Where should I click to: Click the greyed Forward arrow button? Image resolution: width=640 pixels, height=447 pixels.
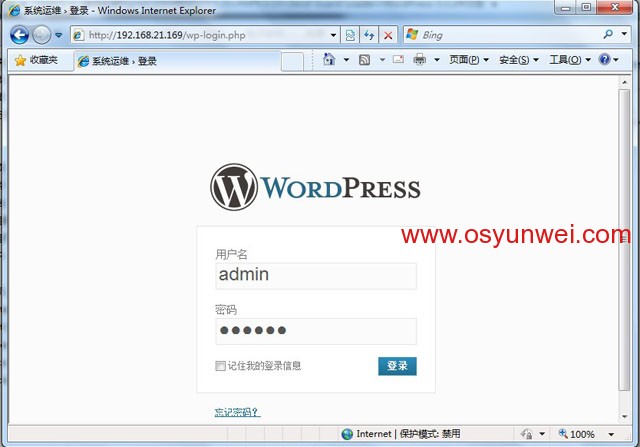pyautogui.click(x=42, y=35)
